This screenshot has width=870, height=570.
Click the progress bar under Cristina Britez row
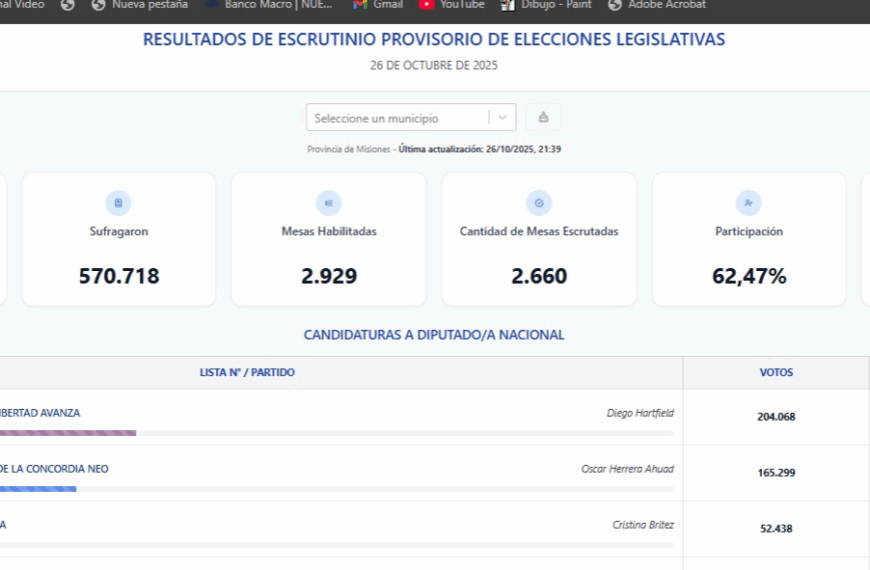337,545
